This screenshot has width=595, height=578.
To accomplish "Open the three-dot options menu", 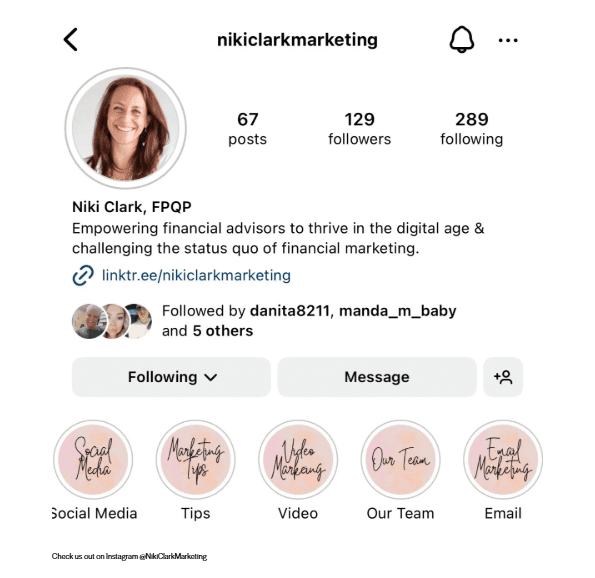I will pos(508,40).
